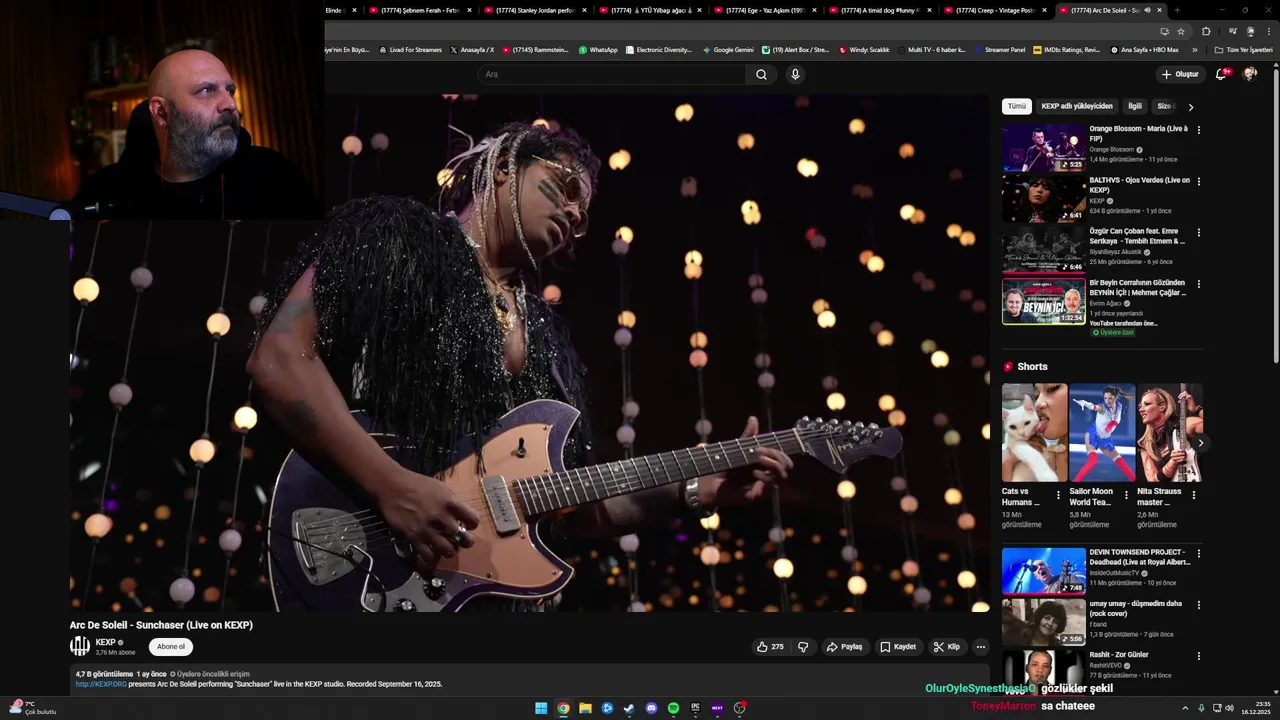This screenshot has width=1280, height=720.
Task: Select KEXP adlı yükleyiciden filter chip
Action: click(x=1076, y=106)
